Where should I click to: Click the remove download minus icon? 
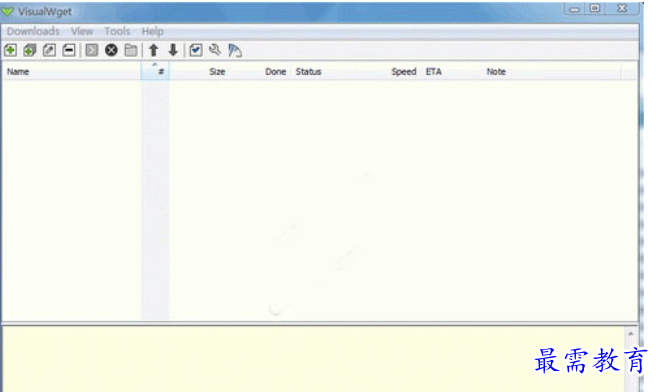(x=69, y=50)
